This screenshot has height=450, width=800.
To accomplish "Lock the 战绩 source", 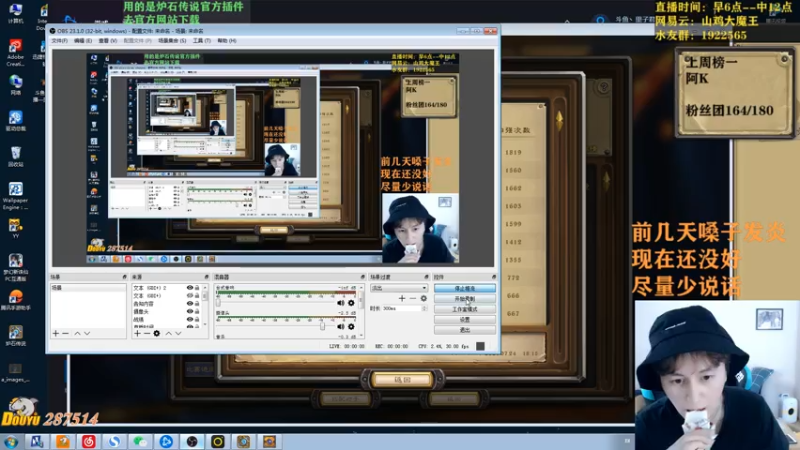I will [197, 319].
